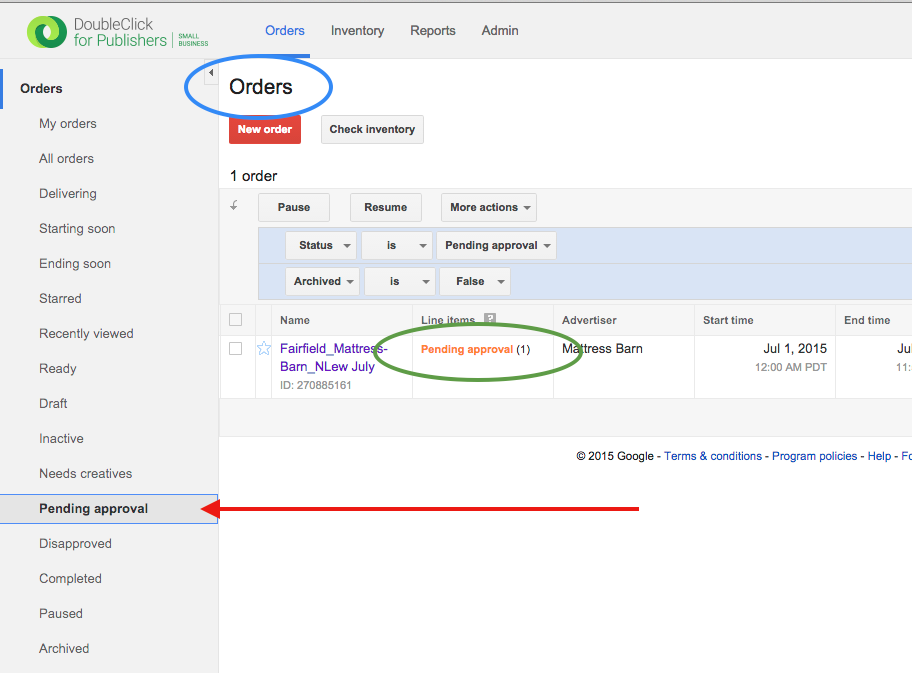Collapse the left sidebar panel arrow
This screenshot has width=912, height=673.
[211, 73]
